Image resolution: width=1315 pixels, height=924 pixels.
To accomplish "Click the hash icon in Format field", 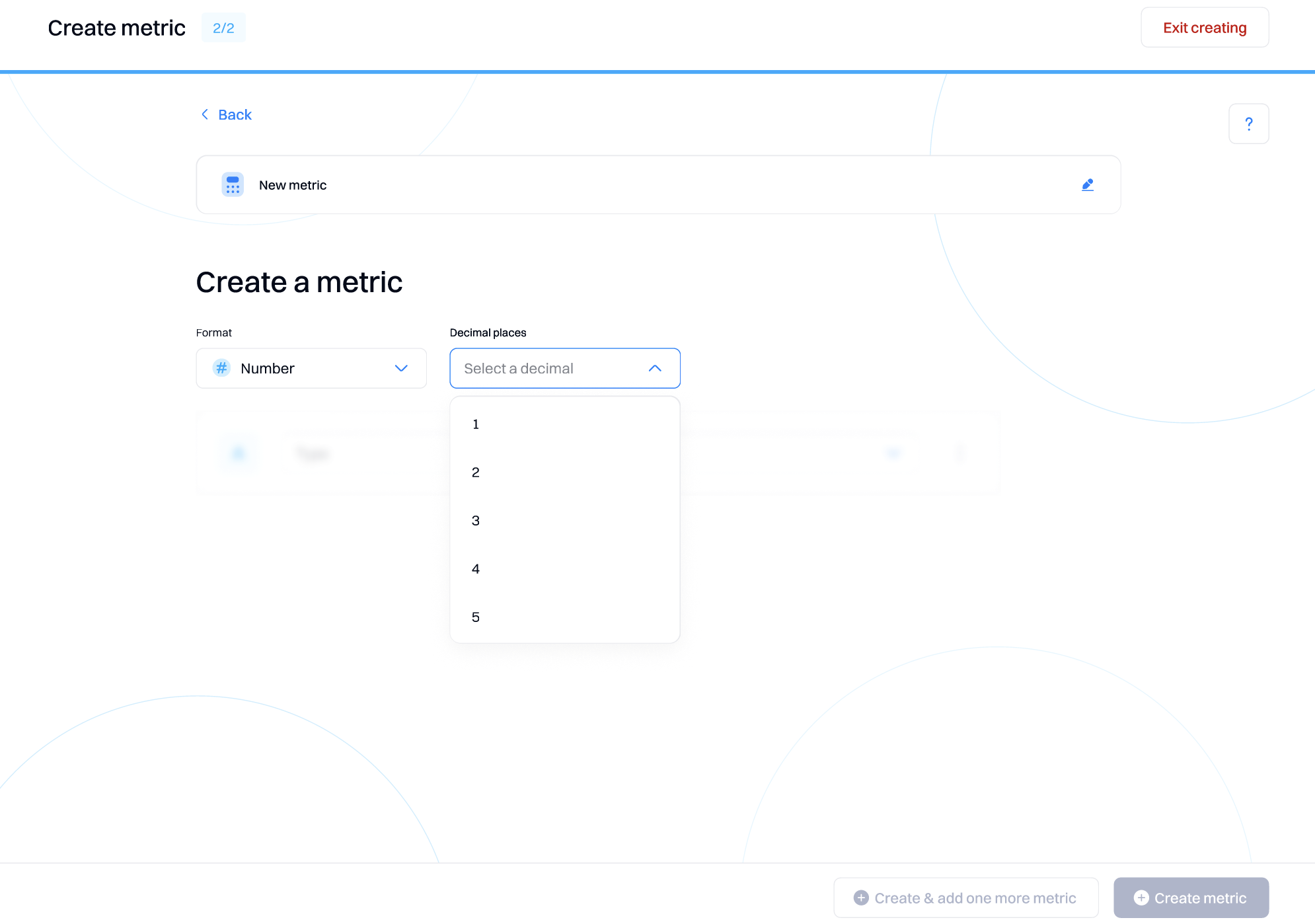I will click(x=222, y=368).
